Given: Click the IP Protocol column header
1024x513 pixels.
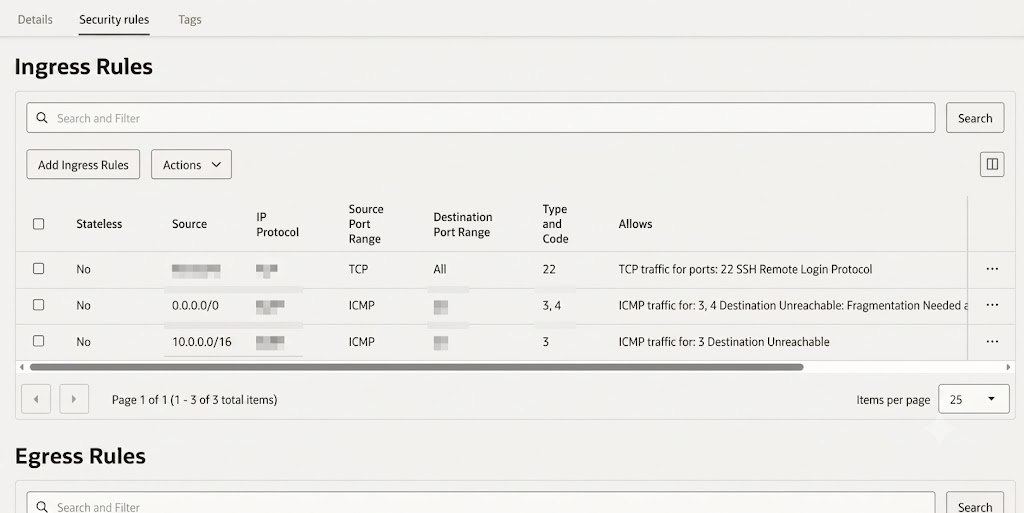Looking at the screenshot, I should tap(277, 225).
